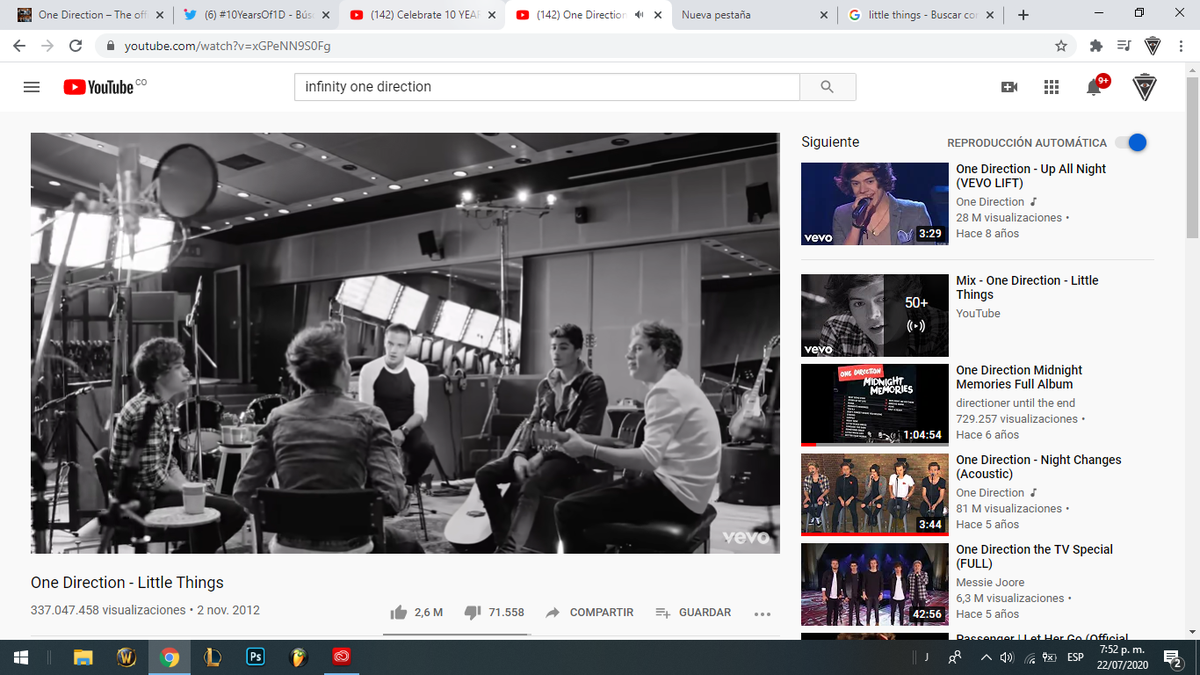Image resolution: width=1200 pixels, height=675 pixels.
Task: Open the more actions three-dot menu
Action: [763, 613]
